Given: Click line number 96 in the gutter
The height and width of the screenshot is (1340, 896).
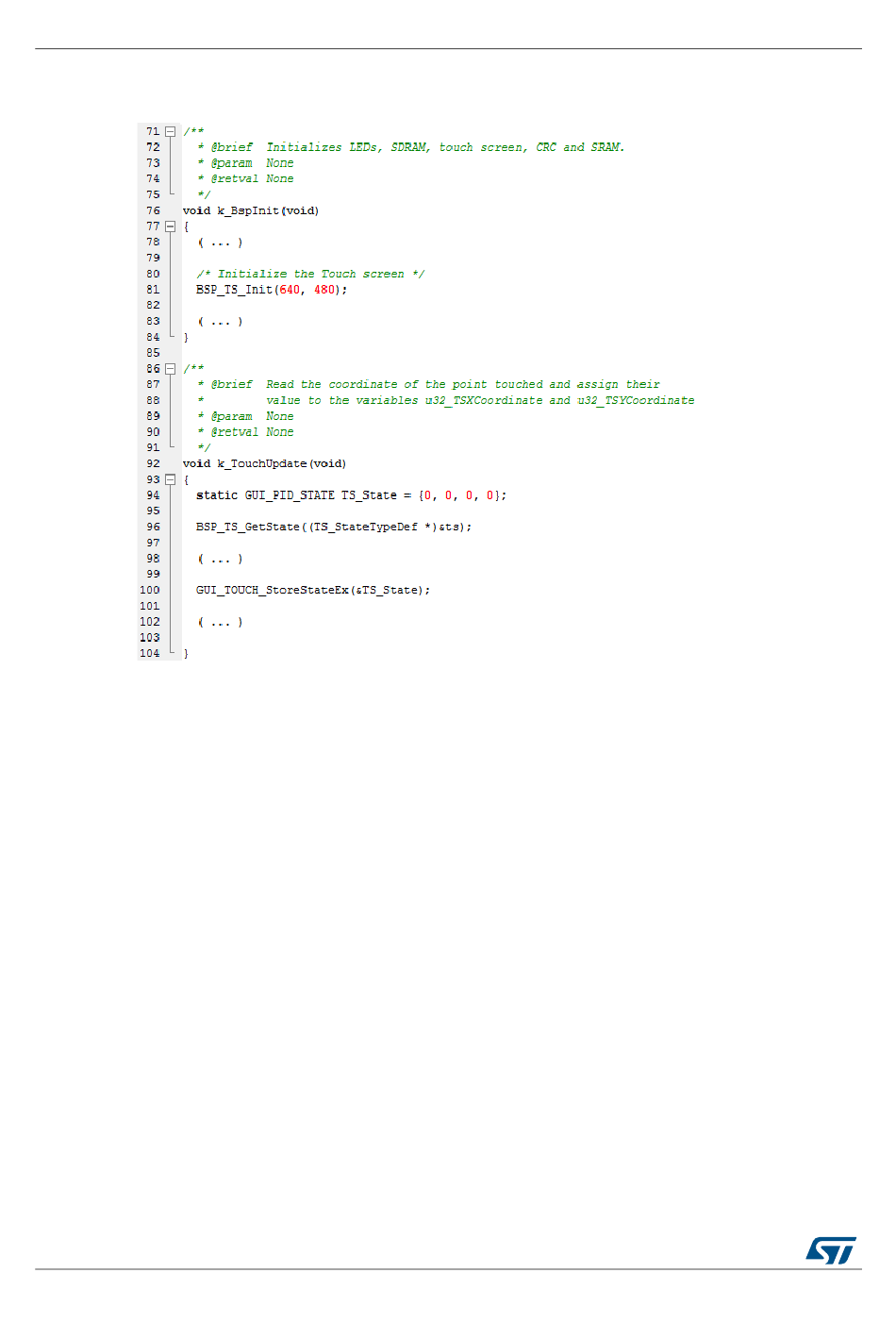Looking at the screenshot, I should point(153,527).
